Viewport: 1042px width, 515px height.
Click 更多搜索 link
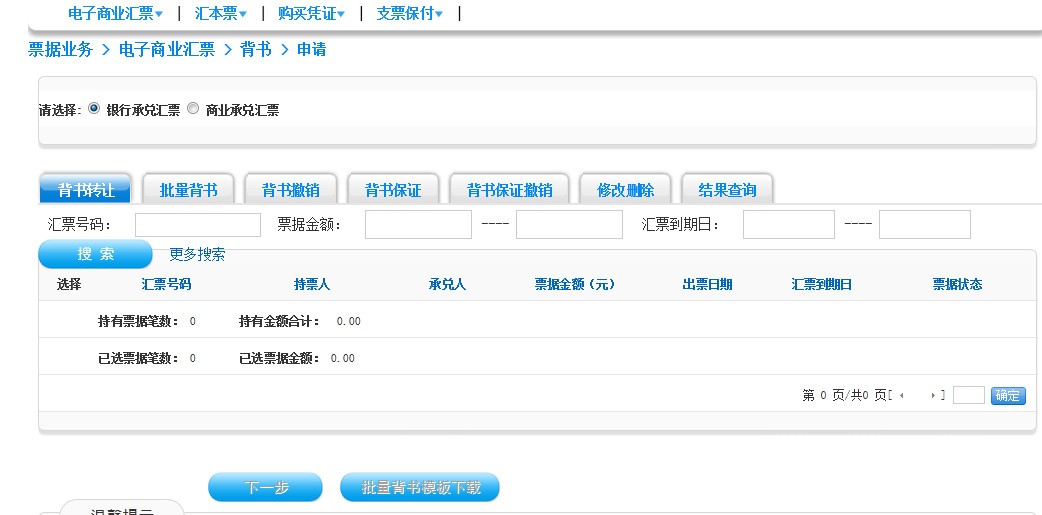(197, 254)
